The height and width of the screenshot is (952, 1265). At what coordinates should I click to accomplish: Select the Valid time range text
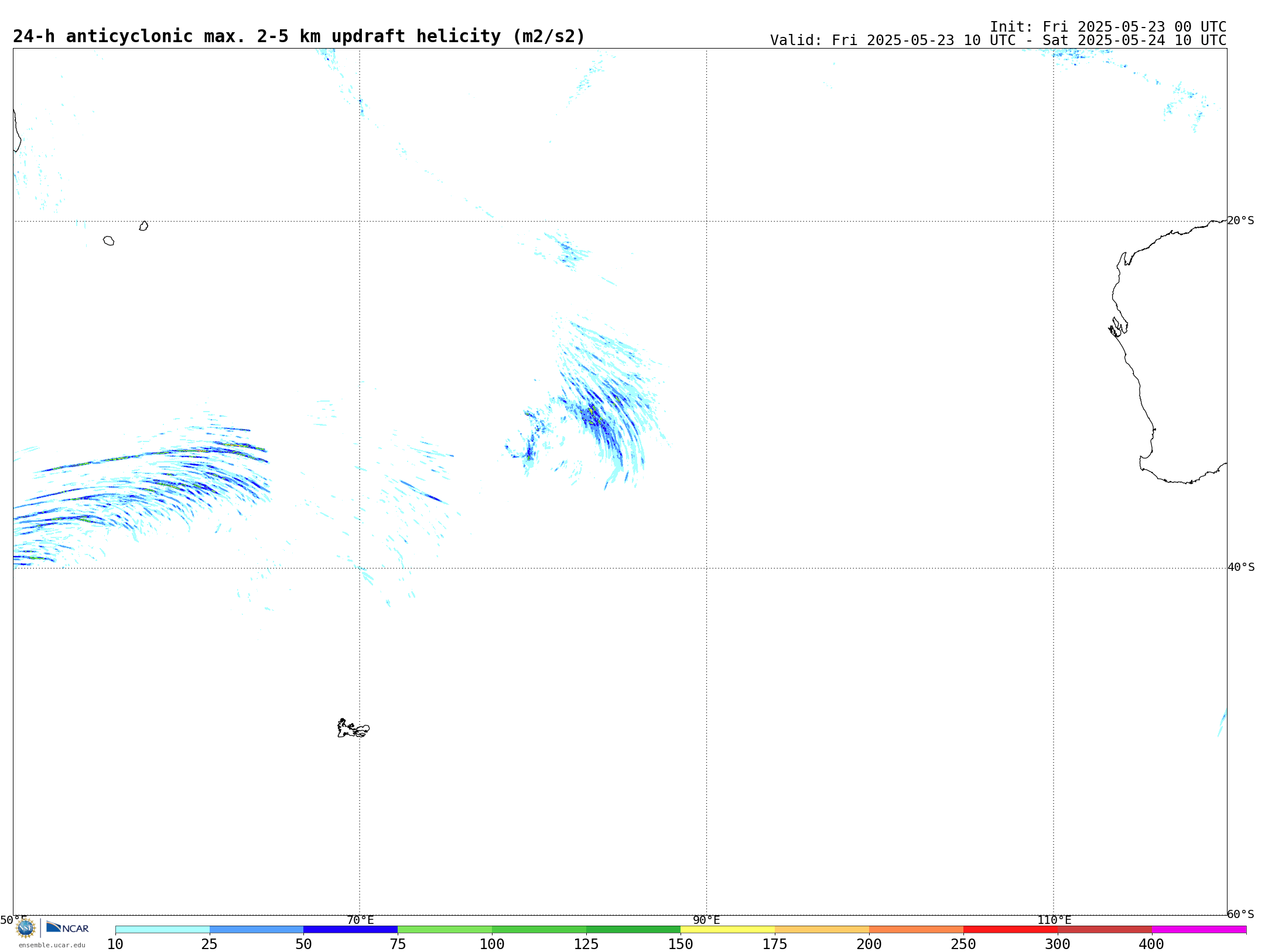click(x=998, y=40)
